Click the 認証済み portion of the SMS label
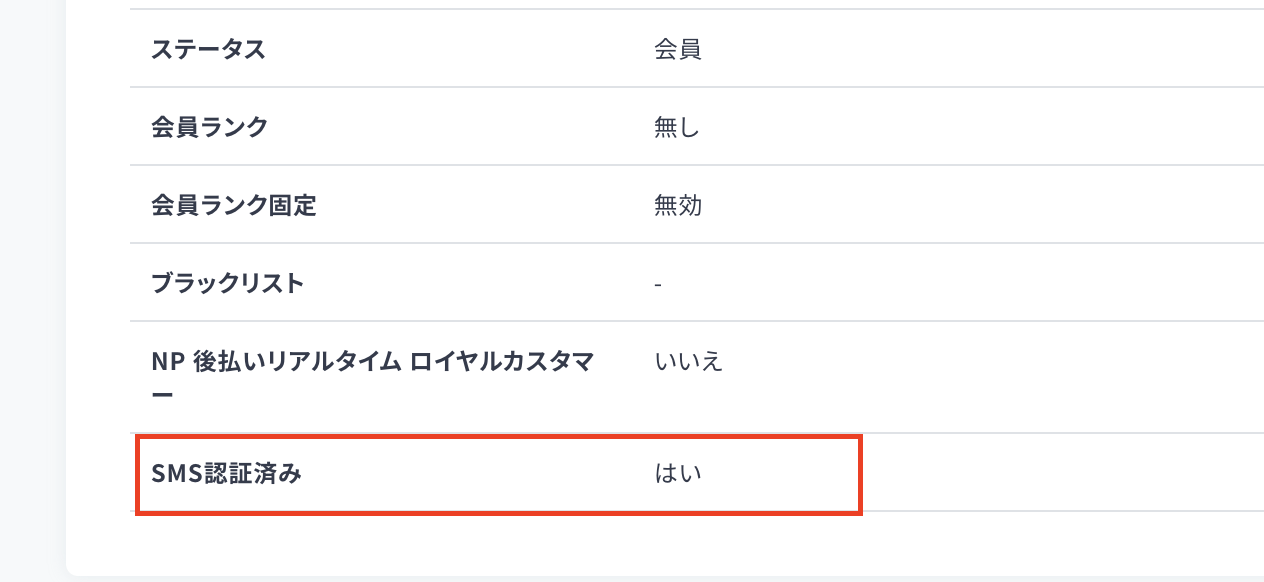 pyautogui.click(x=252, y=473)
